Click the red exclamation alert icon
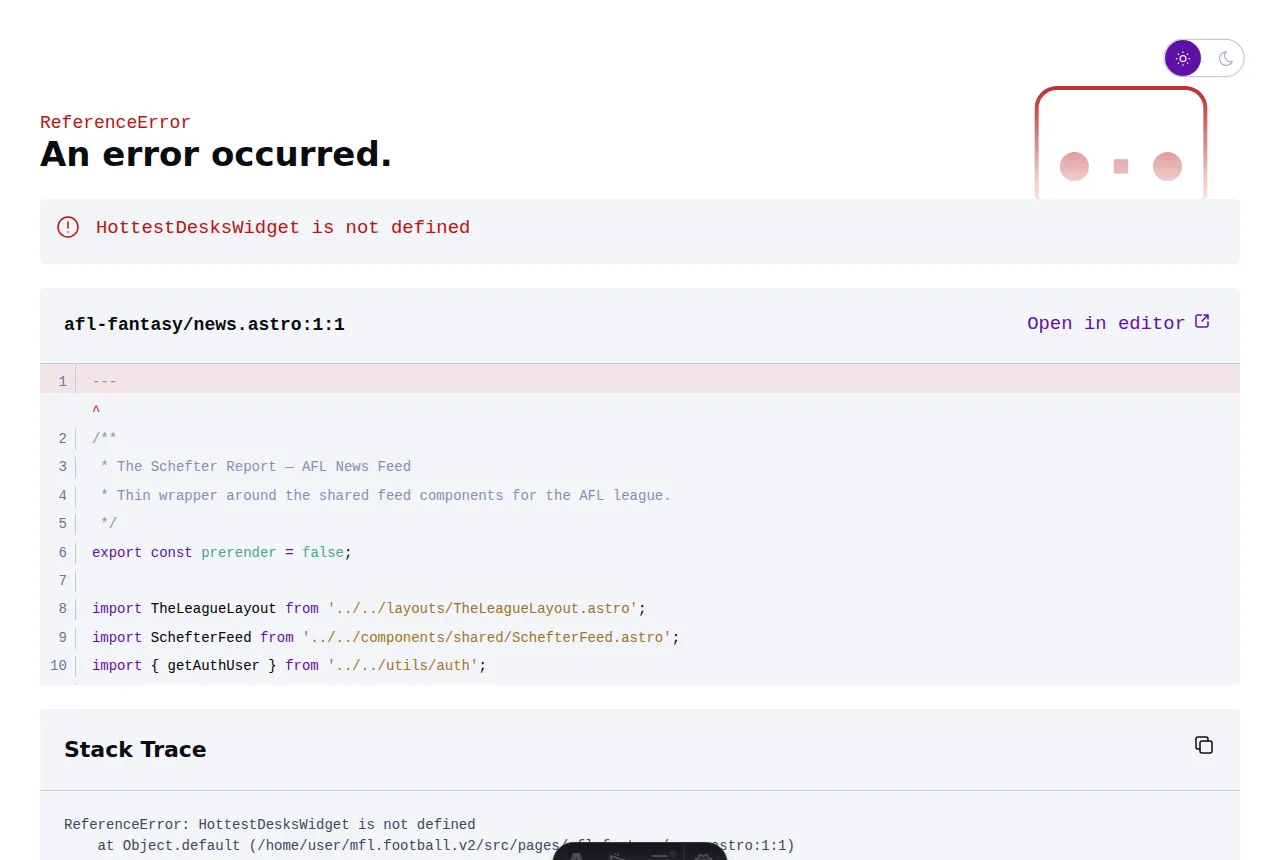1280x860 pixels. coord(68,227)
